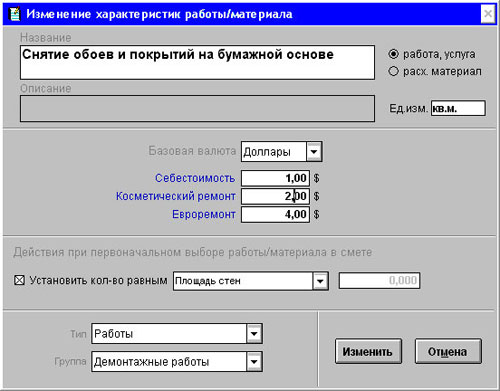Click the 'Отмена' button
500x391 pixels.
pyautogui.click(x=448, y=351)
